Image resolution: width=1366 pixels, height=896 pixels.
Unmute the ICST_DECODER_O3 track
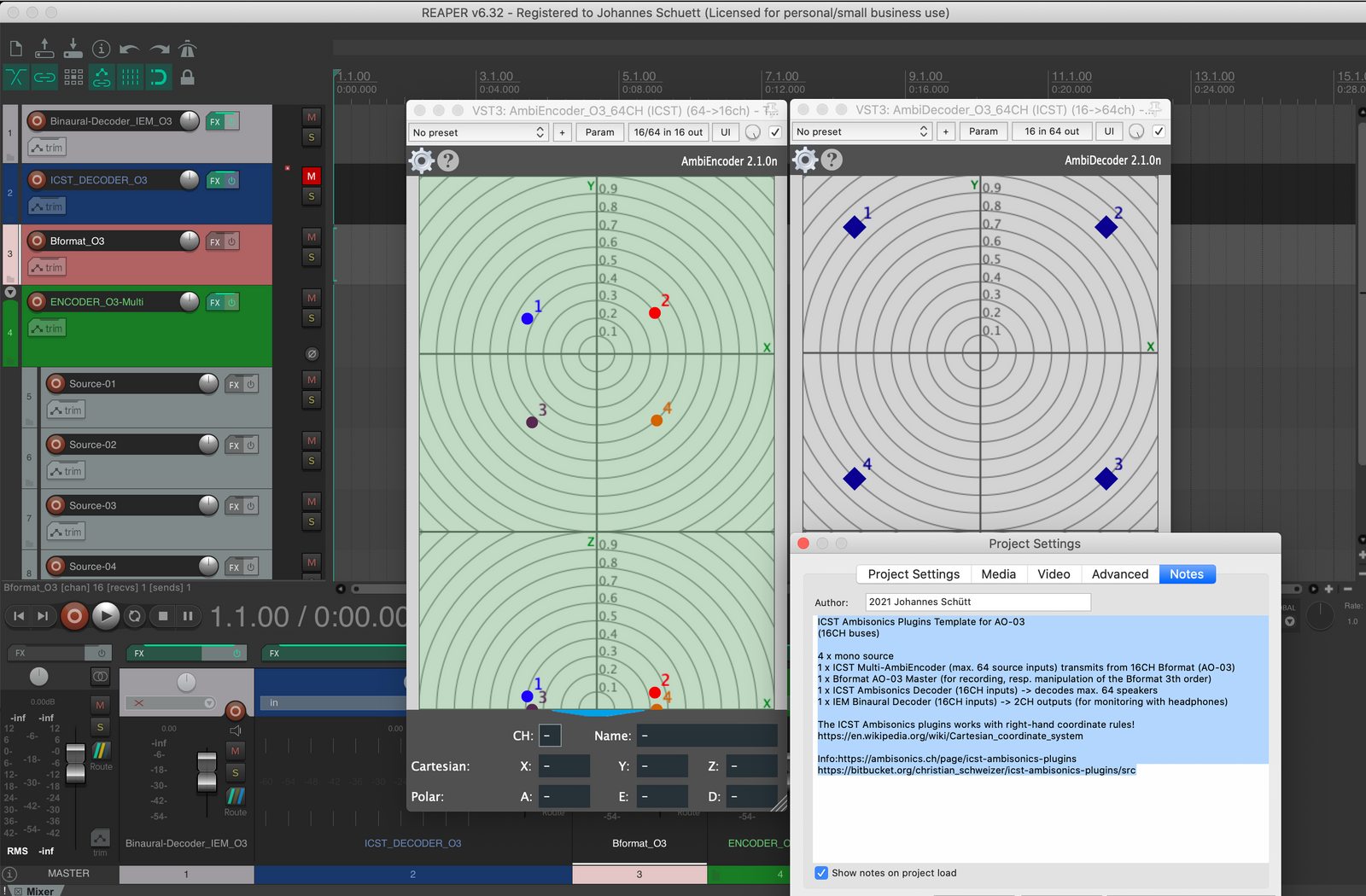tap(312, 176)
